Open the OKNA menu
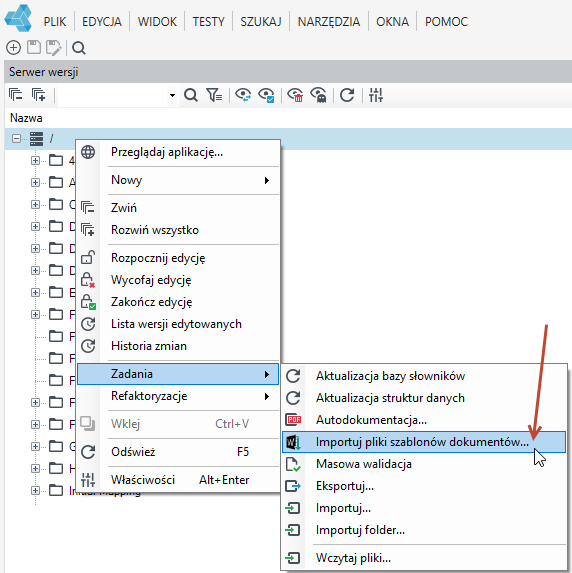This screenshot has height=573, width=572. coord(393,22)
